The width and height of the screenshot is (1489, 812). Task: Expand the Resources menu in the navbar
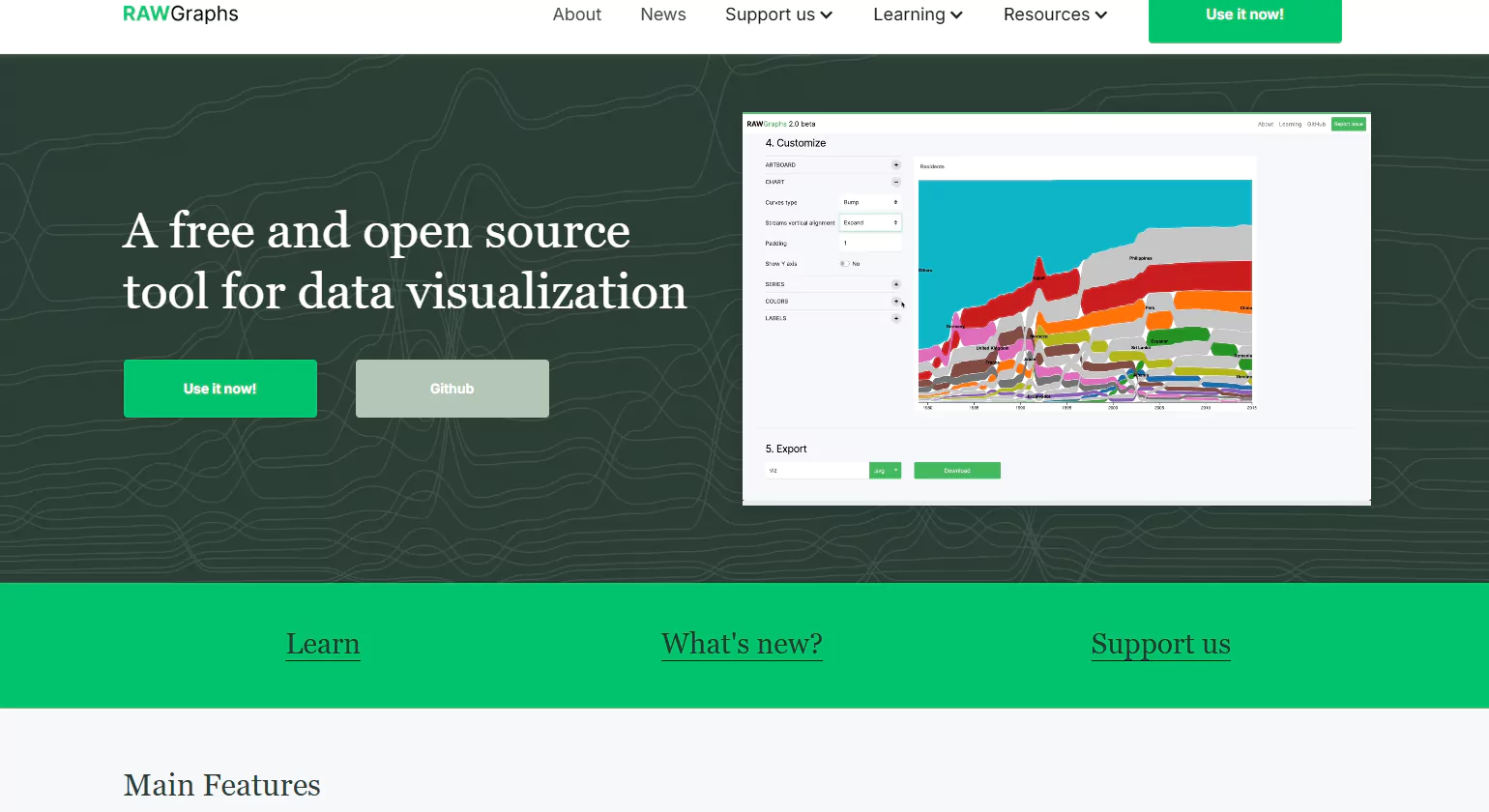coord(1055,14)
